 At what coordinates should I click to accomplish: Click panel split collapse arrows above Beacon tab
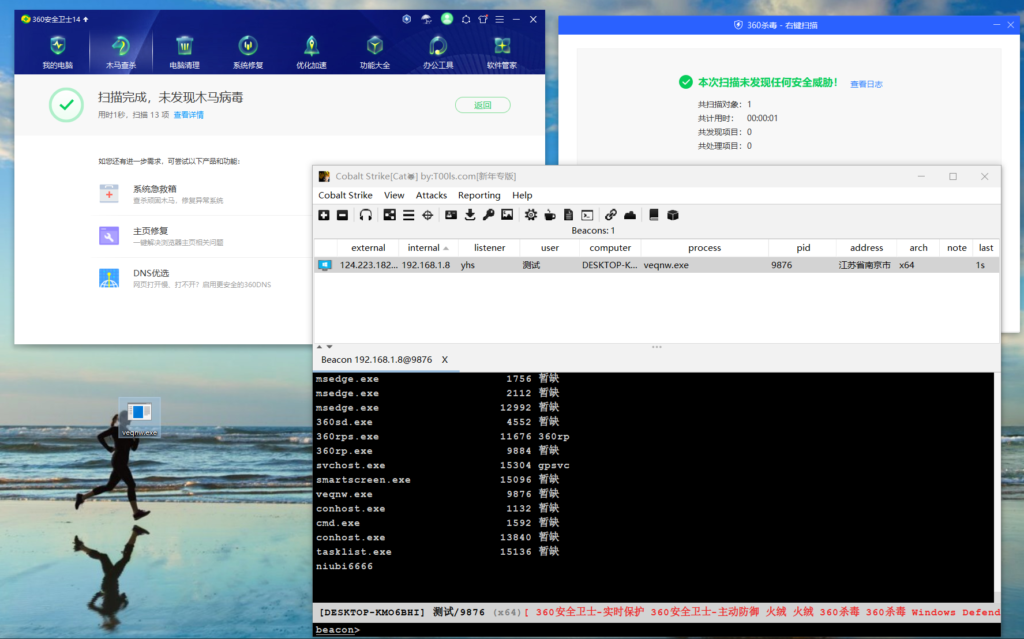[325, 347]
